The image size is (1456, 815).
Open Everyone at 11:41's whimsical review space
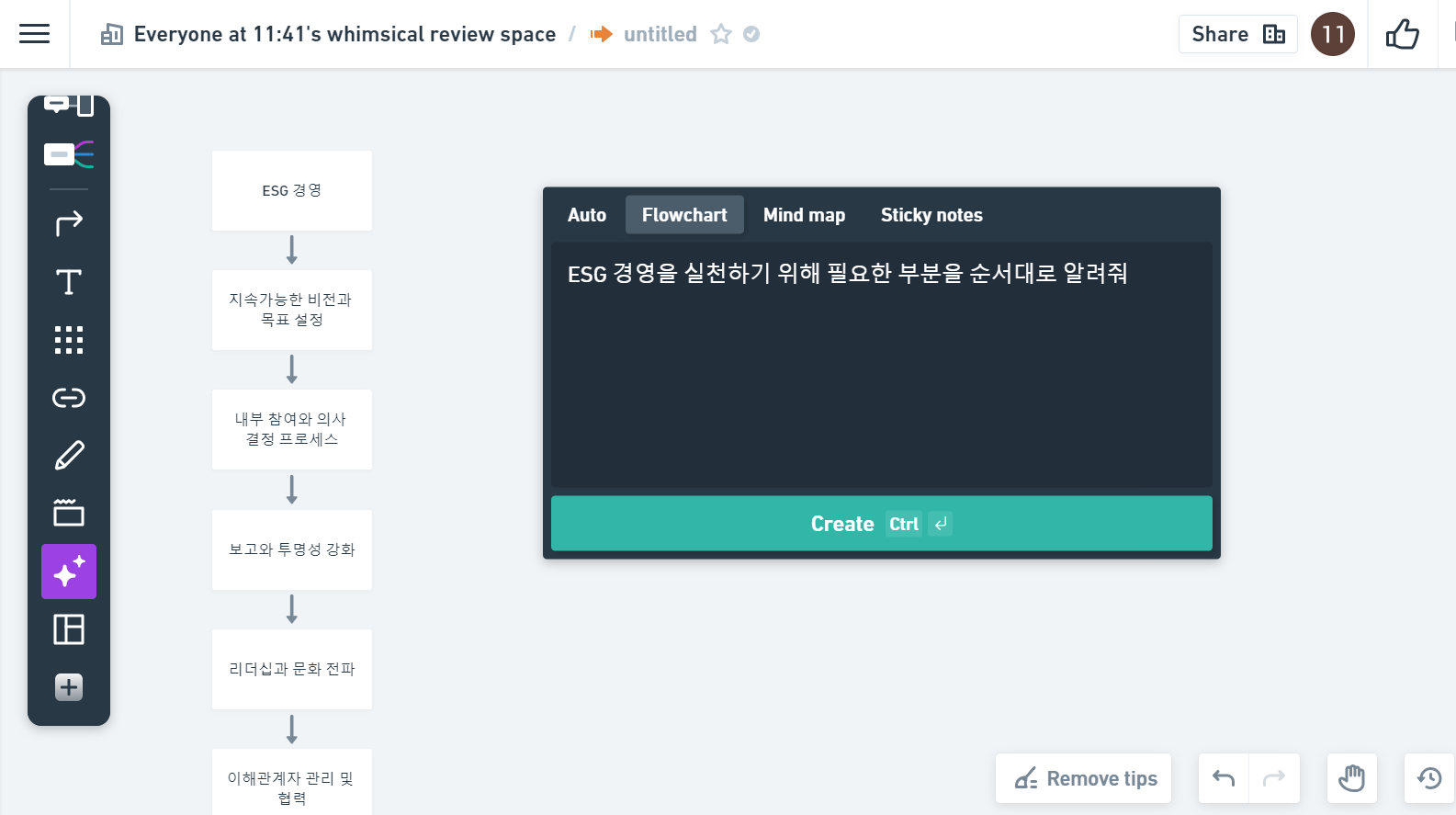(x=344, y=34)
